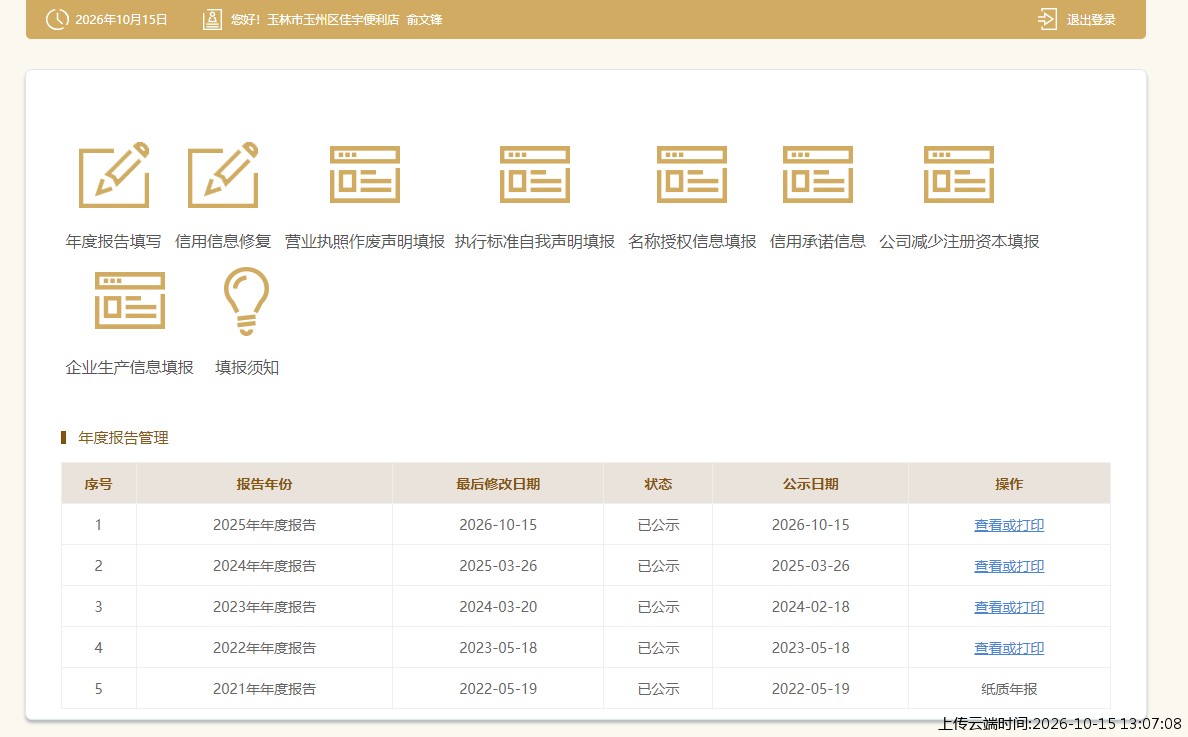Click the user profile icon in header
This screenshot has width=1188, height=737.
point(212,20)
